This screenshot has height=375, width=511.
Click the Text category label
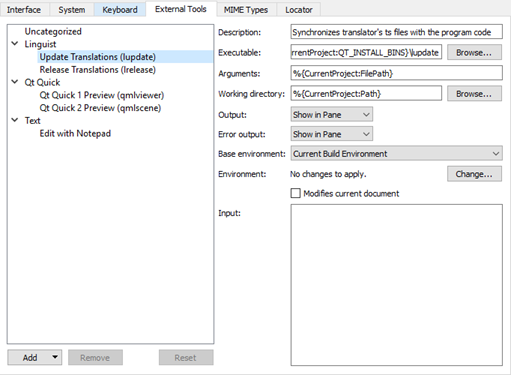click(32, 120)
